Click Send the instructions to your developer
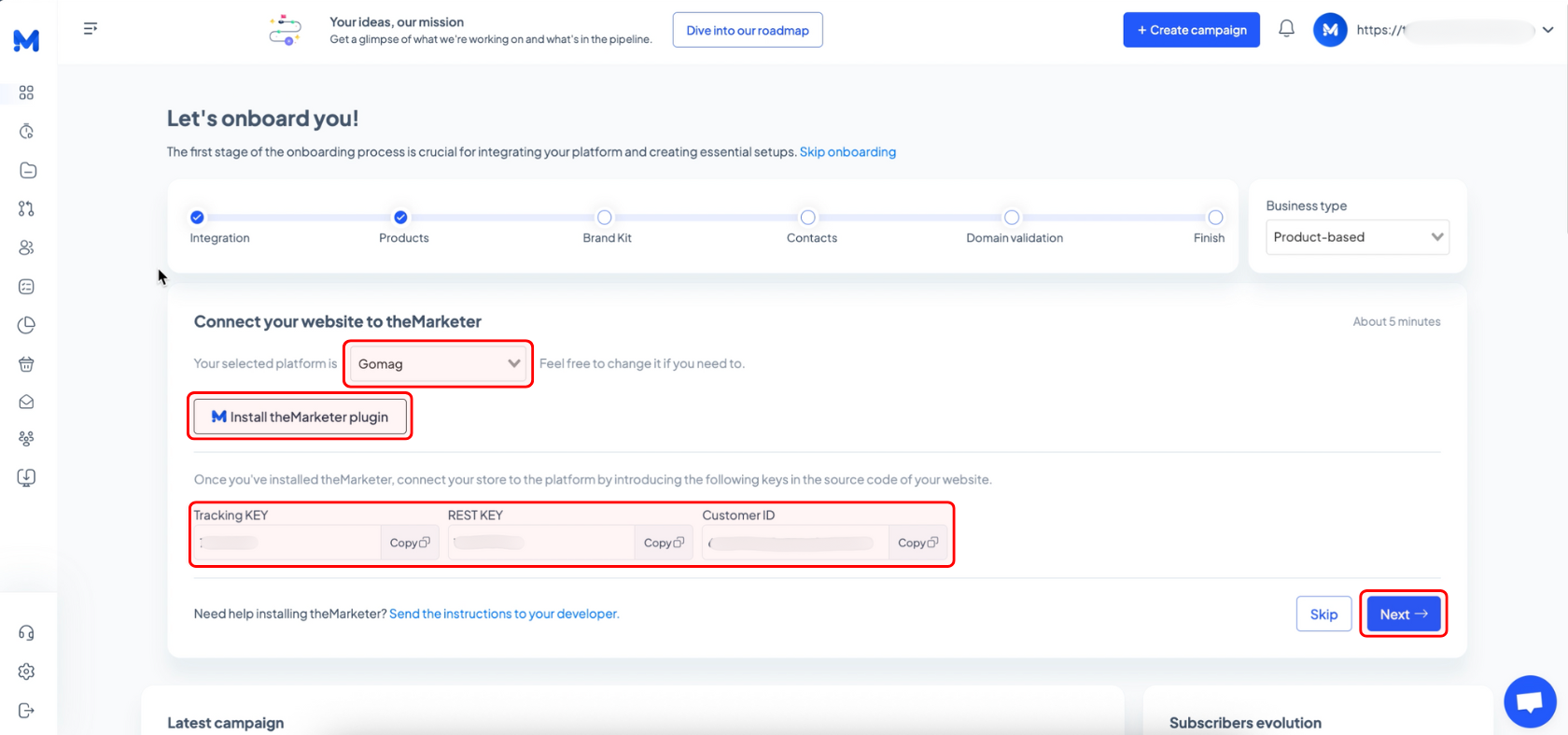The image size is (1568, 735). (504, 614)
